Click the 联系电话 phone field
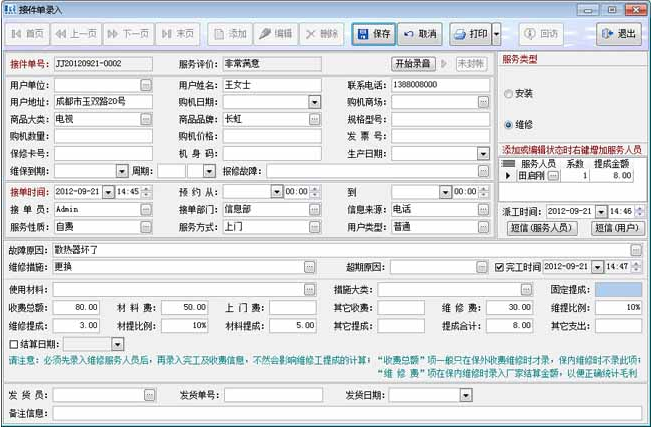The height and width of the screenshot is (427, 651). [441, 85]
